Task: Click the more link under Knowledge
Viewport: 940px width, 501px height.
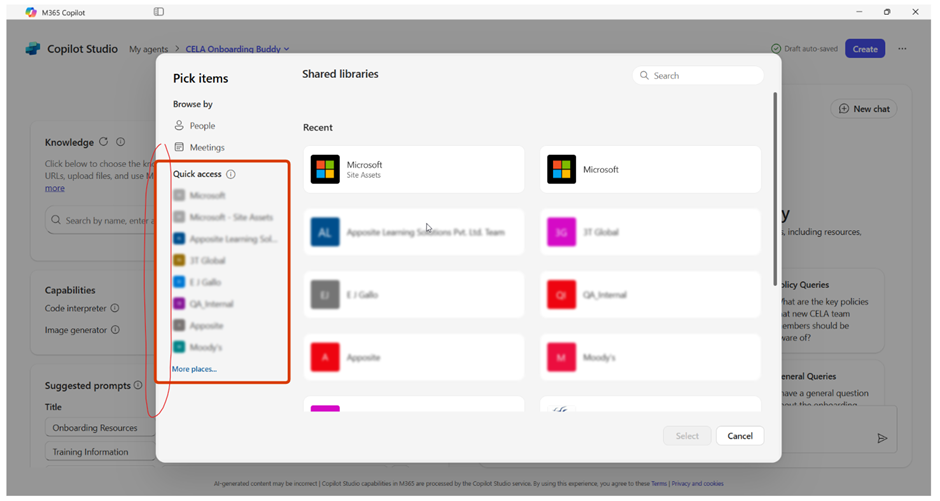Action: click(55, 188)
